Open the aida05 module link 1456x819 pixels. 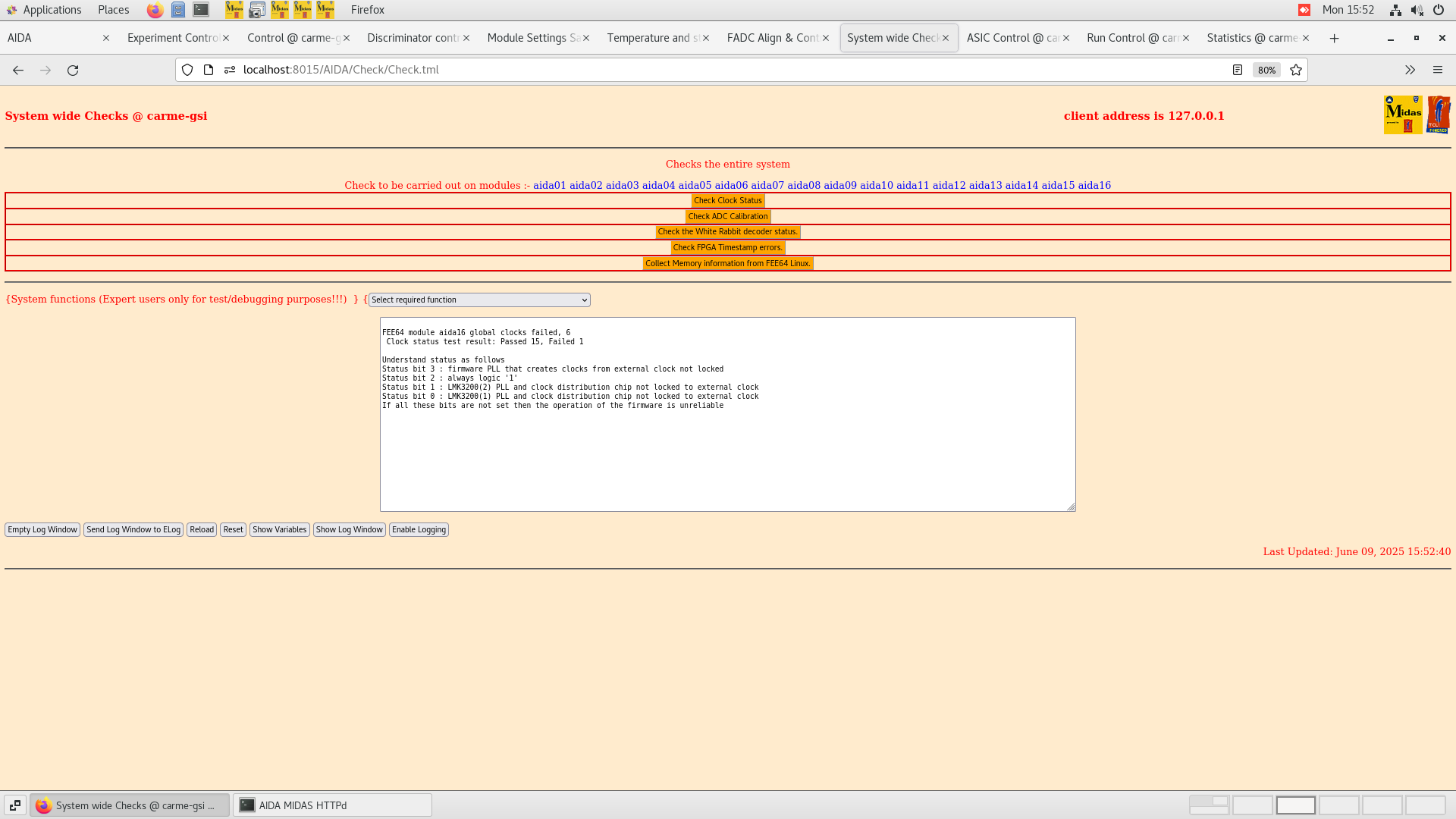pyautogui.click(x=695, y=184)
